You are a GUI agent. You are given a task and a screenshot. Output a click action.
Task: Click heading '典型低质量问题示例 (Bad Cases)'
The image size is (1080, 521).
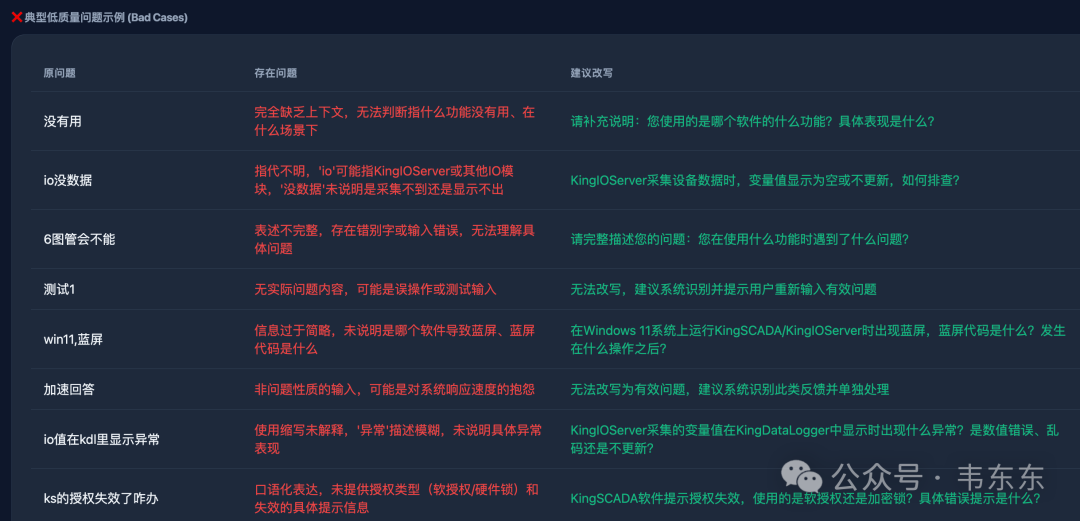(x=106, y=17)
